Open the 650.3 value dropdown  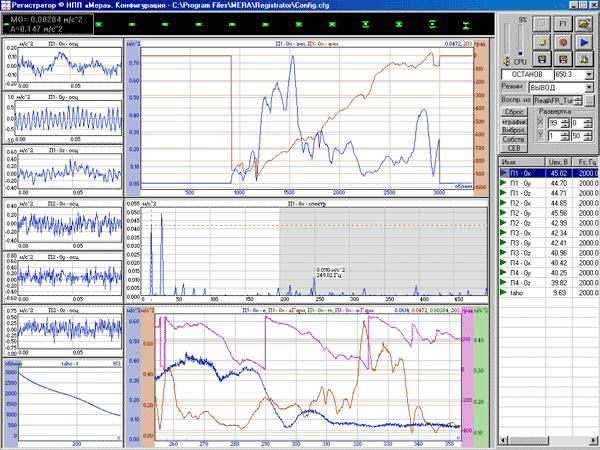tap(590, 75)
